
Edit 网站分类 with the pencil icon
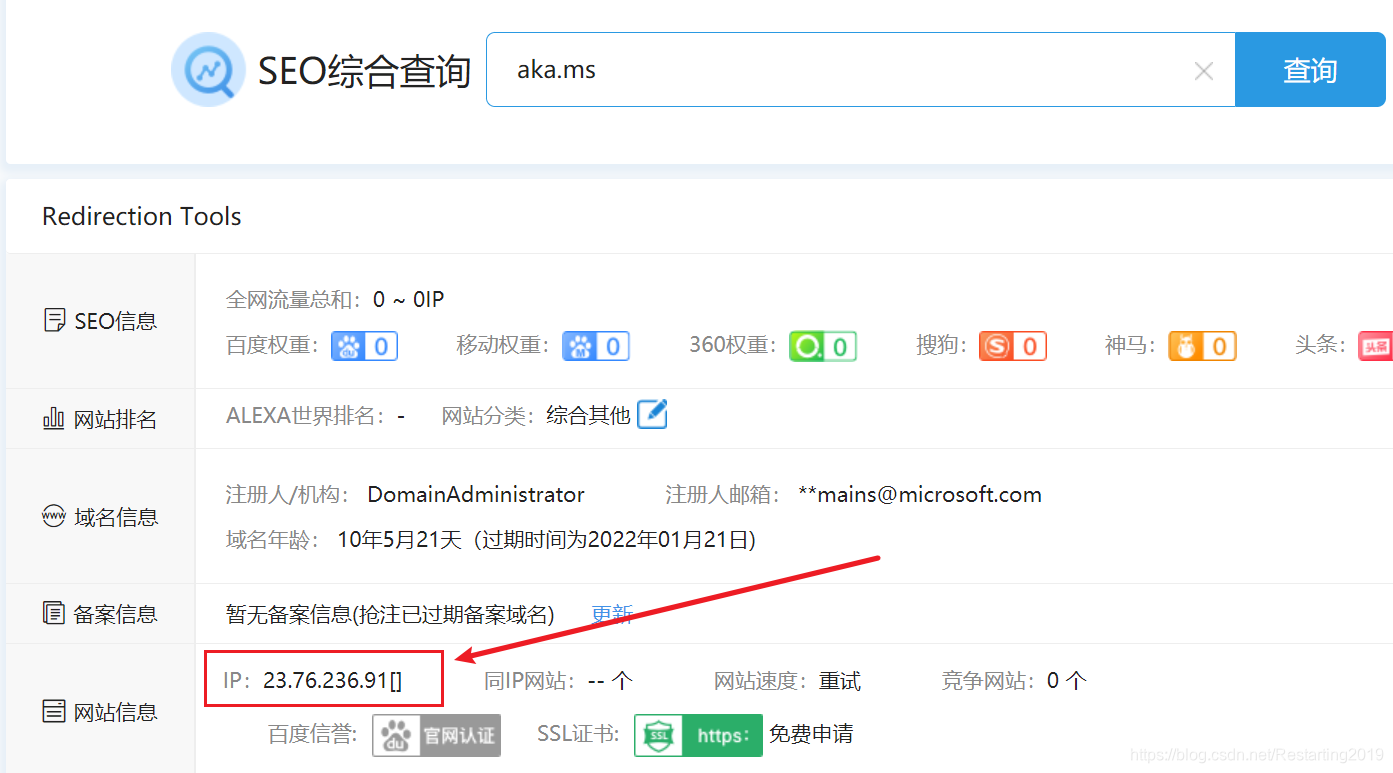(x=652, y=414)
